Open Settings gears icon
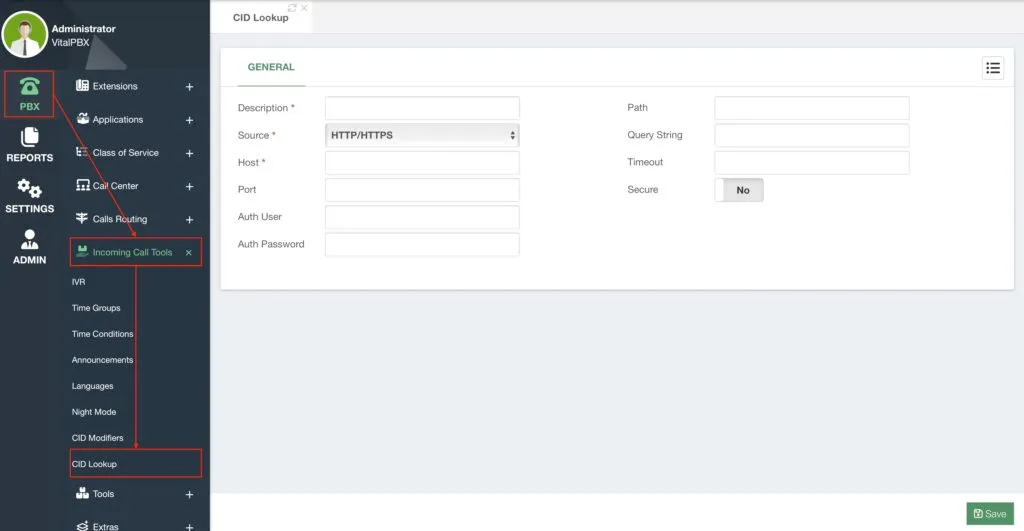Viewport: 1024px width, 531px height. point(29,196)
